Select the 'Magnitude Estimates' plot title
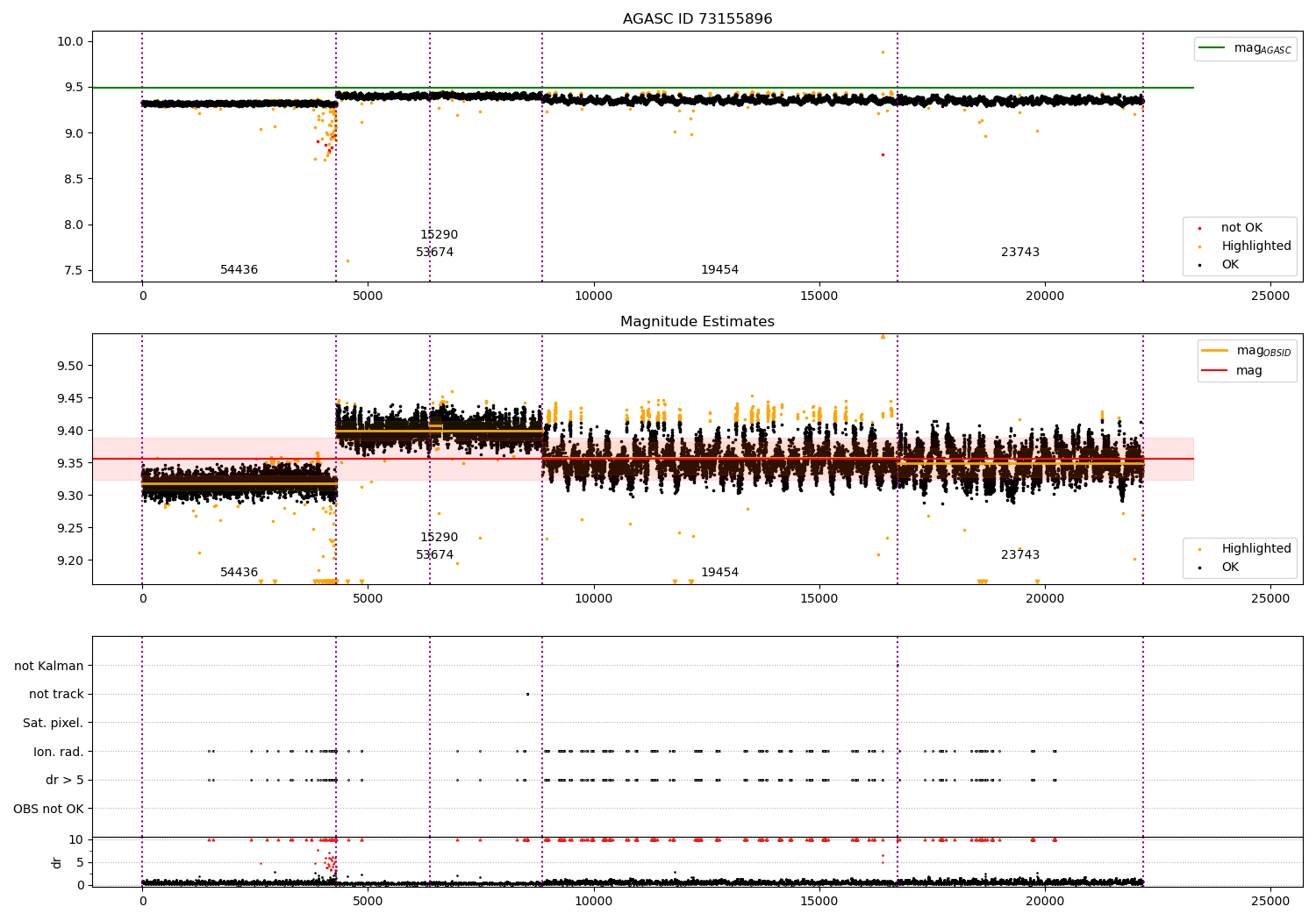1316x921 pixels. [x=697, y=322]
